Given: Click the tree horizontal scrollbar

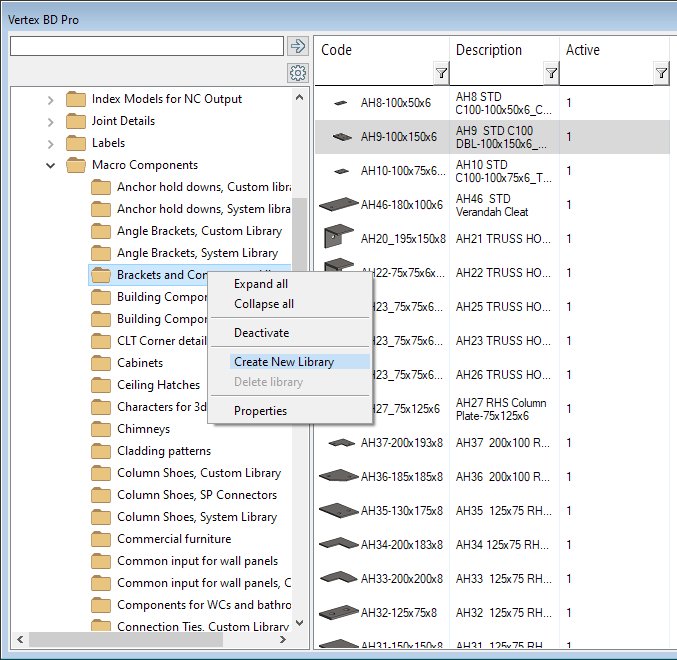Looking at the screenshot, I should (150, 639).
